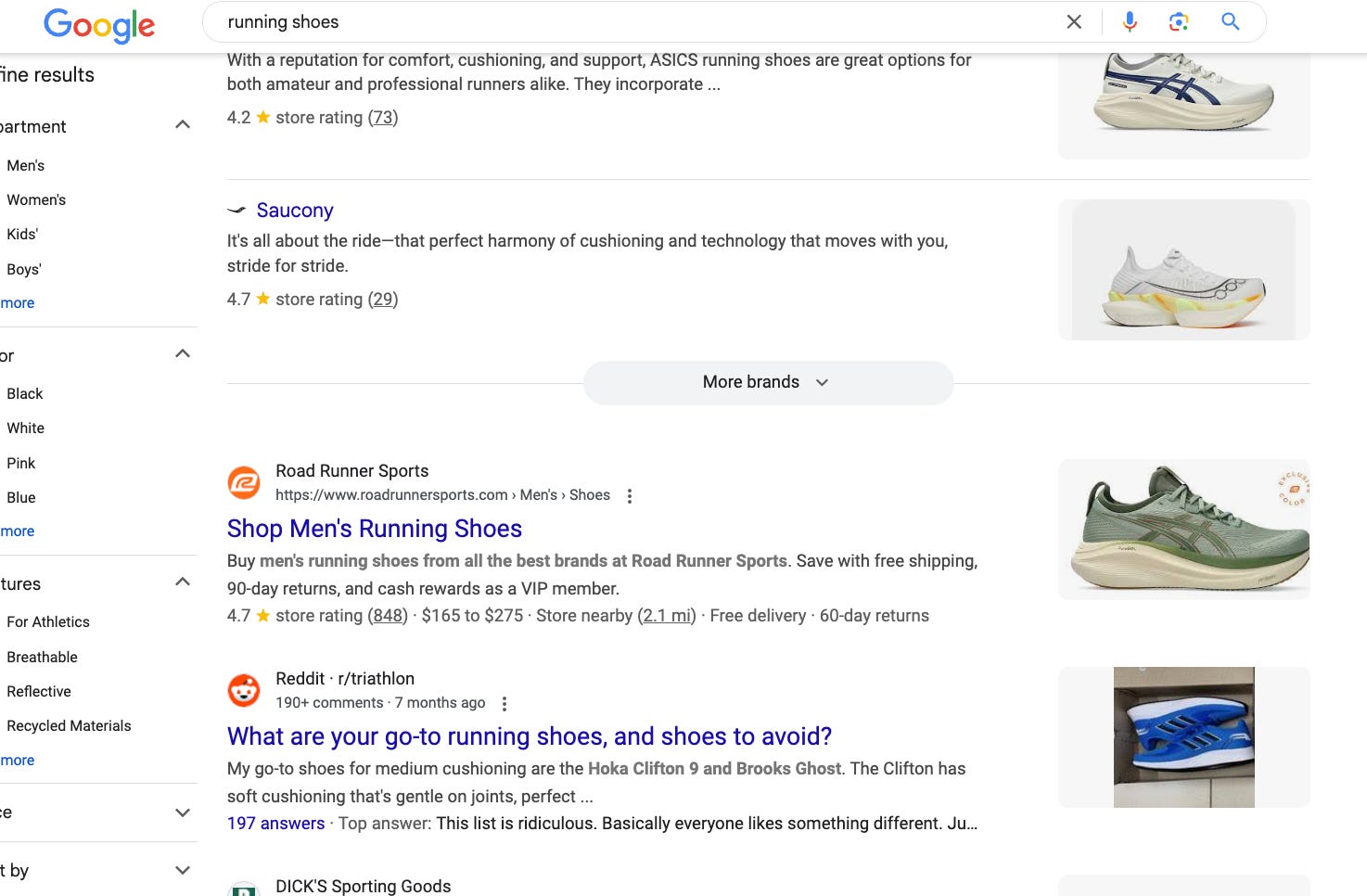
Task: Filter by Blue color
Action: 21,497
